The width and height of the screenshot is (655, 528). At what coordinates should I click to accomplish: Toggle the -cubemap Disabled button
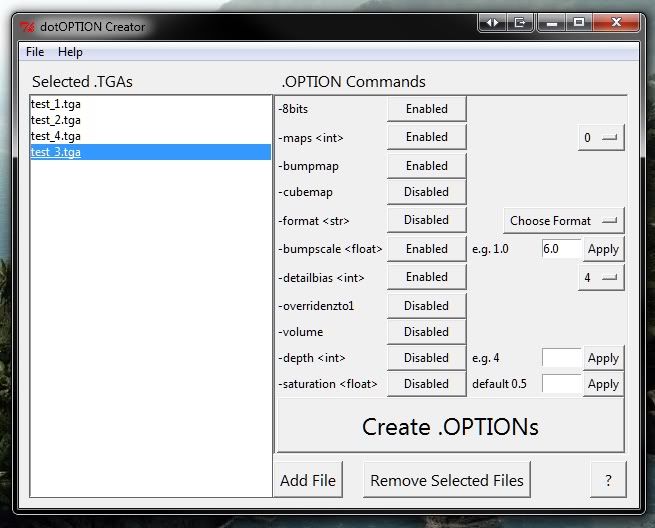(427, 192)
